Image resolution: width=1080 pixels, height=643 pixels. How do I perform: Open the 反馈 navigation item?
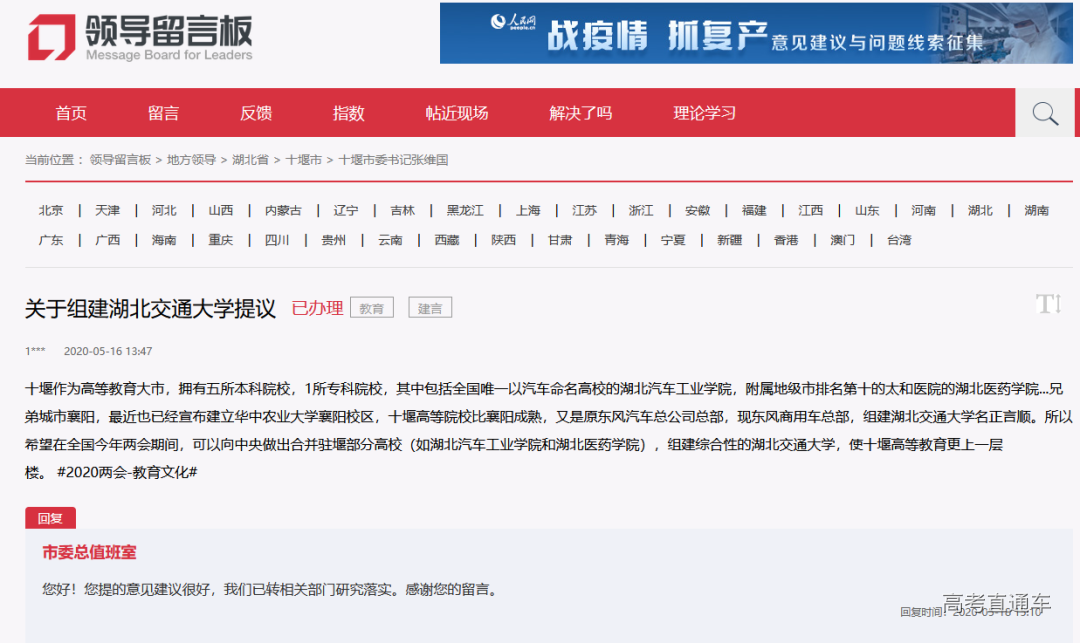[256, 113]
